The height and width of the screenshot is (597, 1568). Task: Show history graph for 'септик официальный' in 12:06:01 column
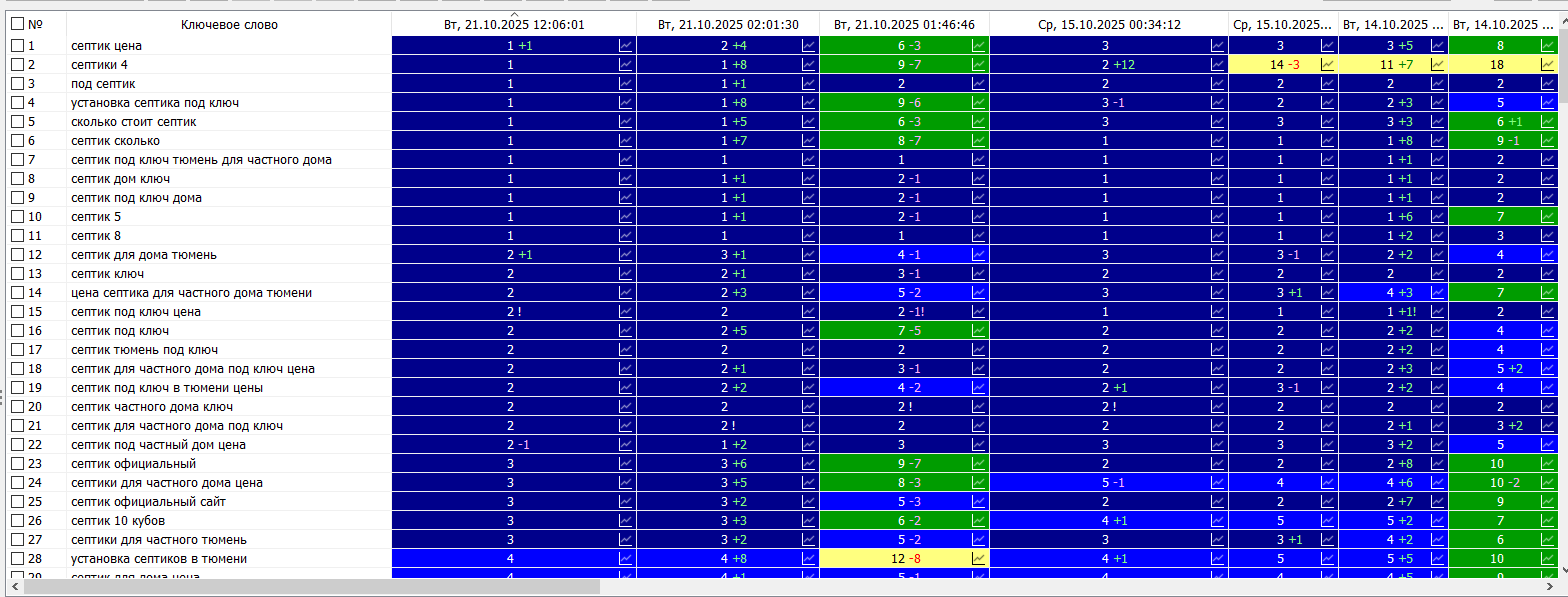[x=626, y=463]
